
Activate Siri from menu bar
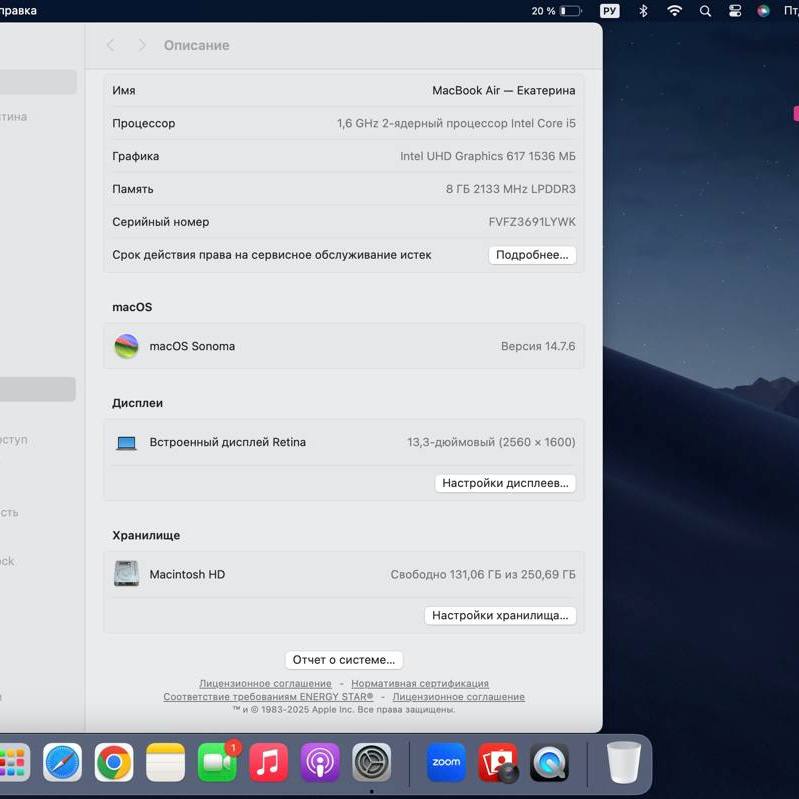point(763,11)
